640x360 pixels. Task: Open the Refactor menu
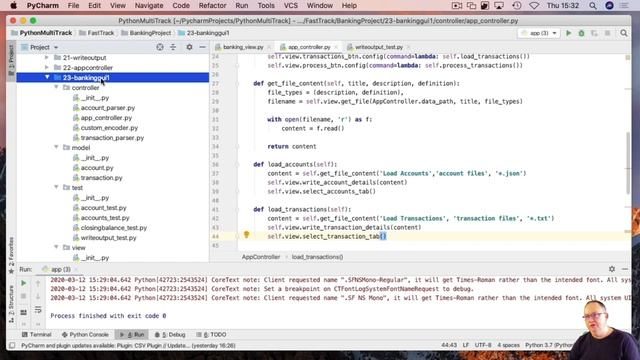[x=212, y=6]
